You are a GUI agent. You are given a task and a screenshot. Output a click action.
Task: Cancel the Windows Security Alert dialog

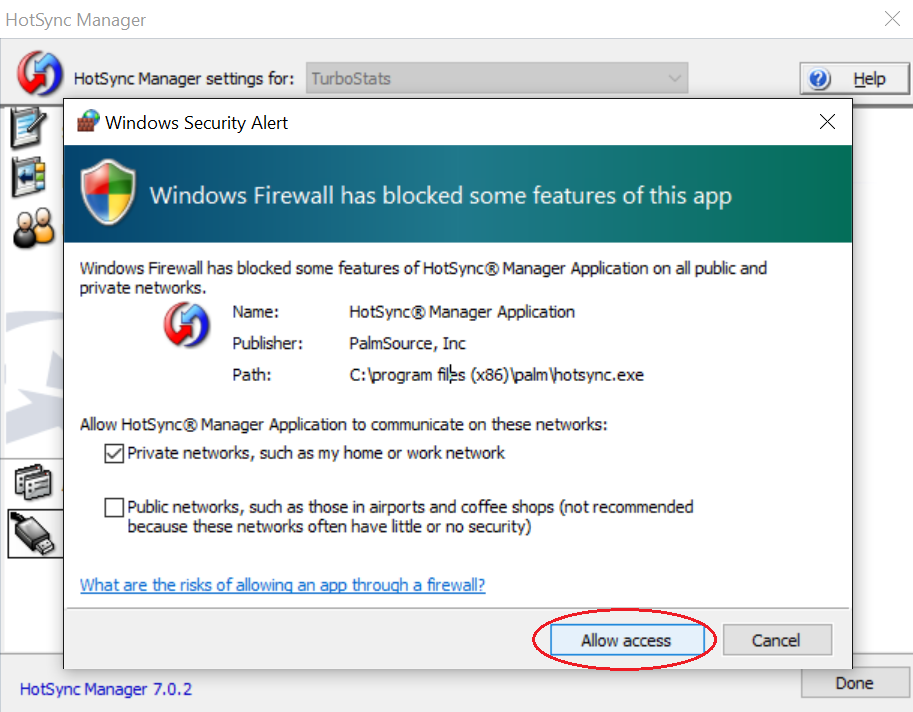pos(777,640)
